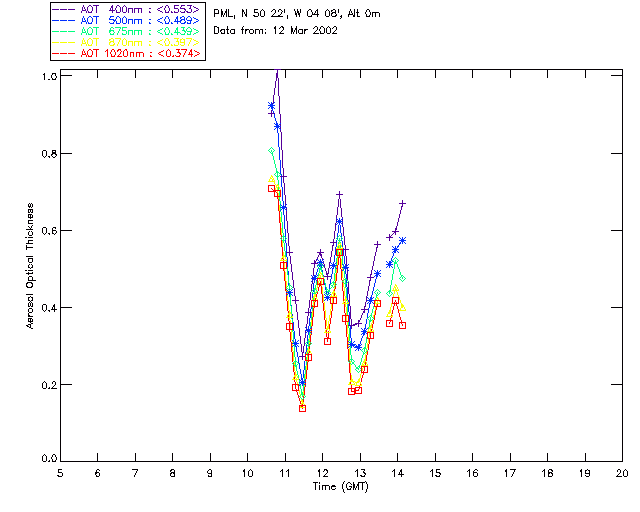Click the AOT 400nm purple legend entry

(x=127, y=9)
